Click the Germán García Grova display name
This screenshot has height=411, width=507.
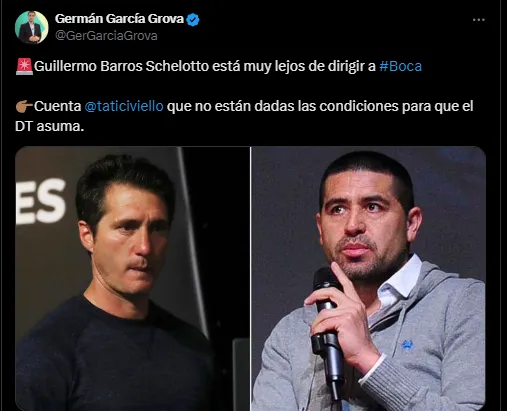coord(119,19)
